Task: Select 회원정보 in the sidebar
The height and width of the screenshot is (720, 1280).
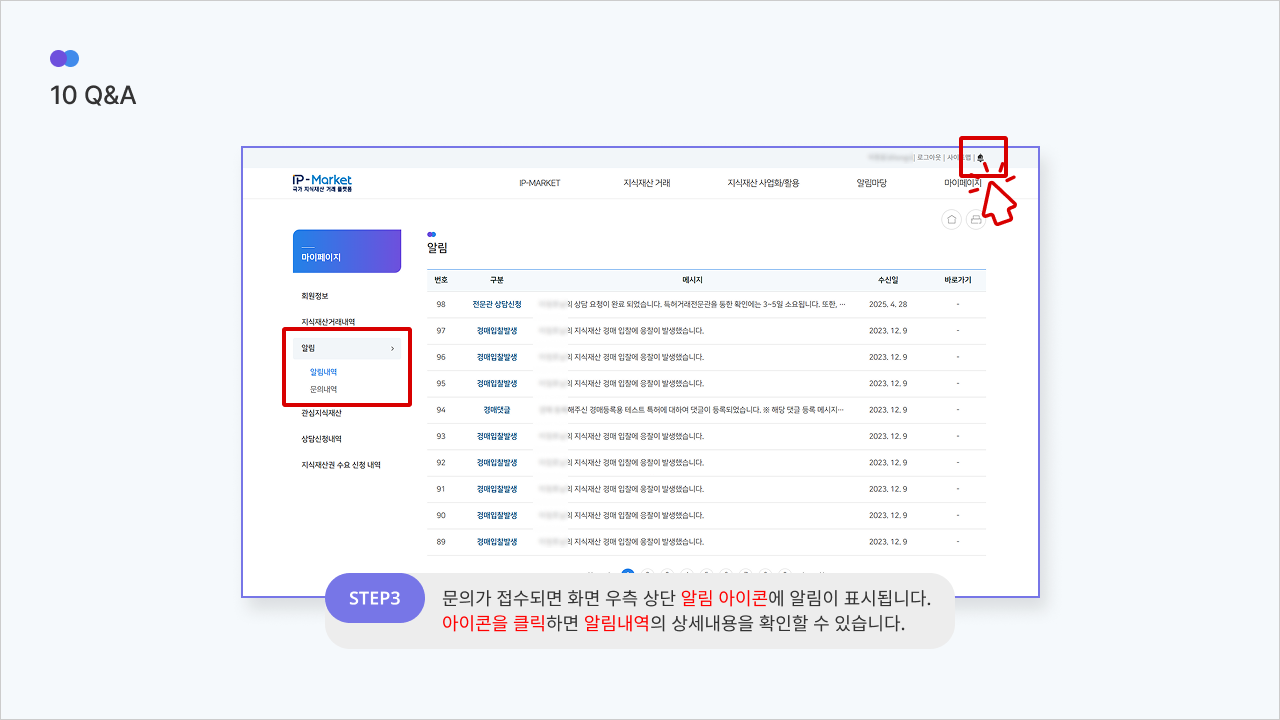Action: pos(315,296)
